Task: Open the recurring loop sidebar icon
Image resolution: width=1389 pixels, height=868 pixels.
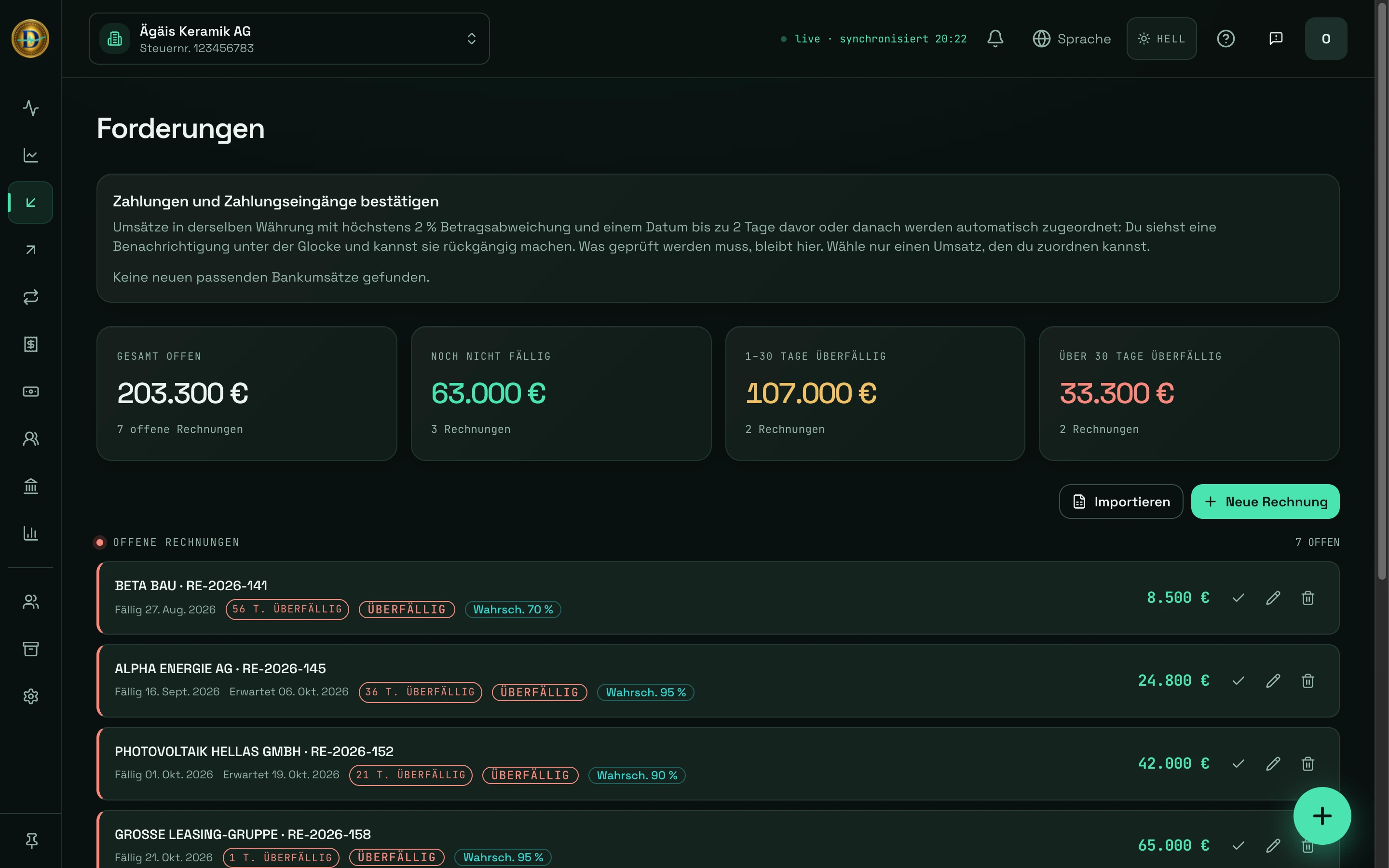Action: pos(30,297)
